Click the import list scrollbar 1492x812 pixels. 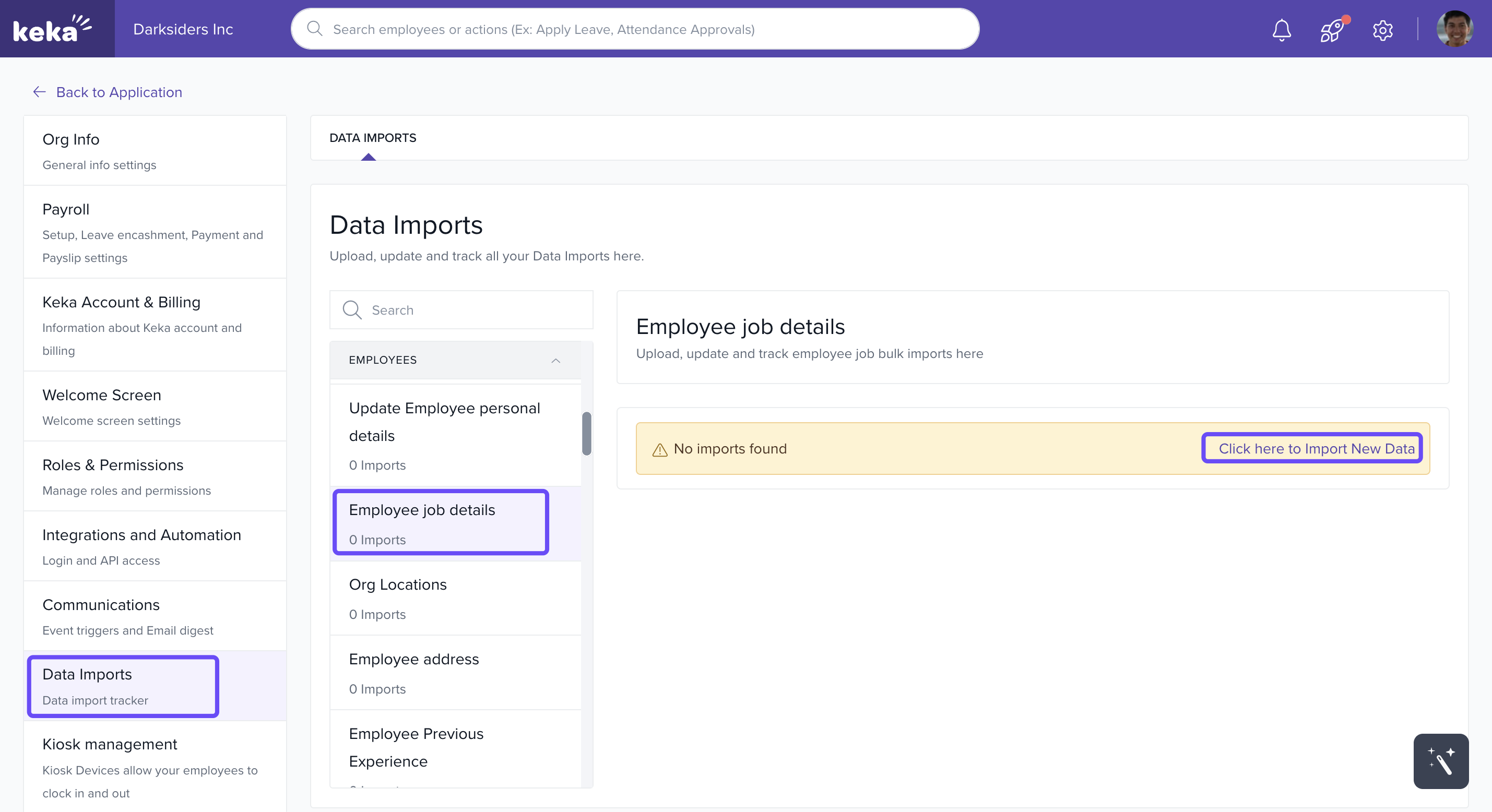point(586,433)
